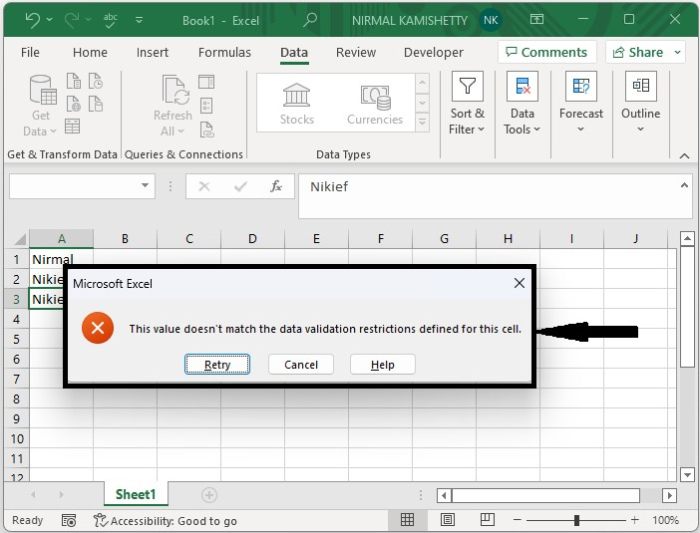Select column D header
The height and width of the screenshot is (533, 700).
tap(252, 239)
